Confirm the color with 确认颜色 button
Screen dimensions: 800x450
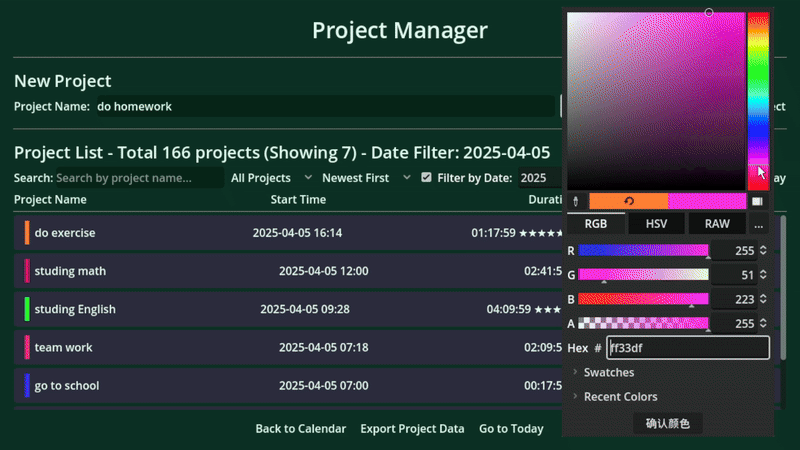[667, 424]
